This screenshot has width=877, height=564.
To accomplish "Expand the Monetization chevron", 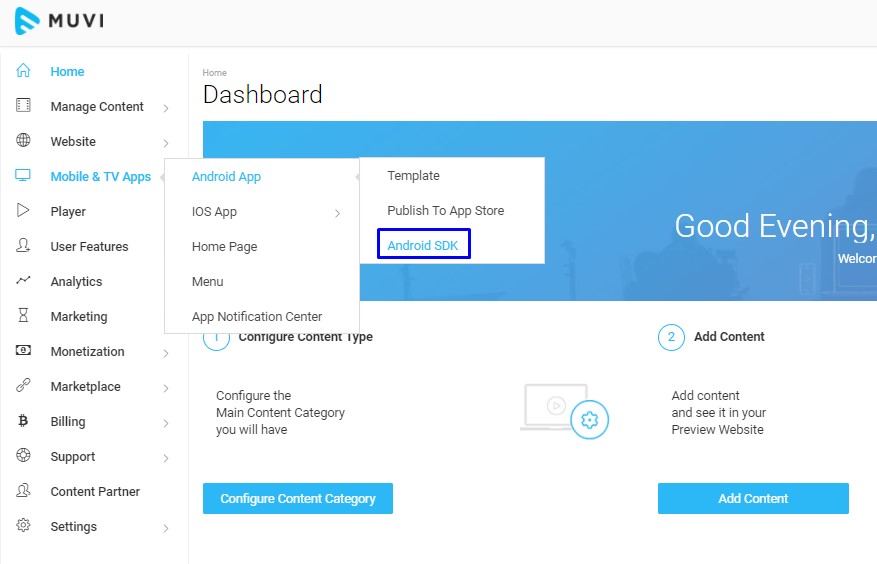I will pyautogui.click(x=166, y=353).
